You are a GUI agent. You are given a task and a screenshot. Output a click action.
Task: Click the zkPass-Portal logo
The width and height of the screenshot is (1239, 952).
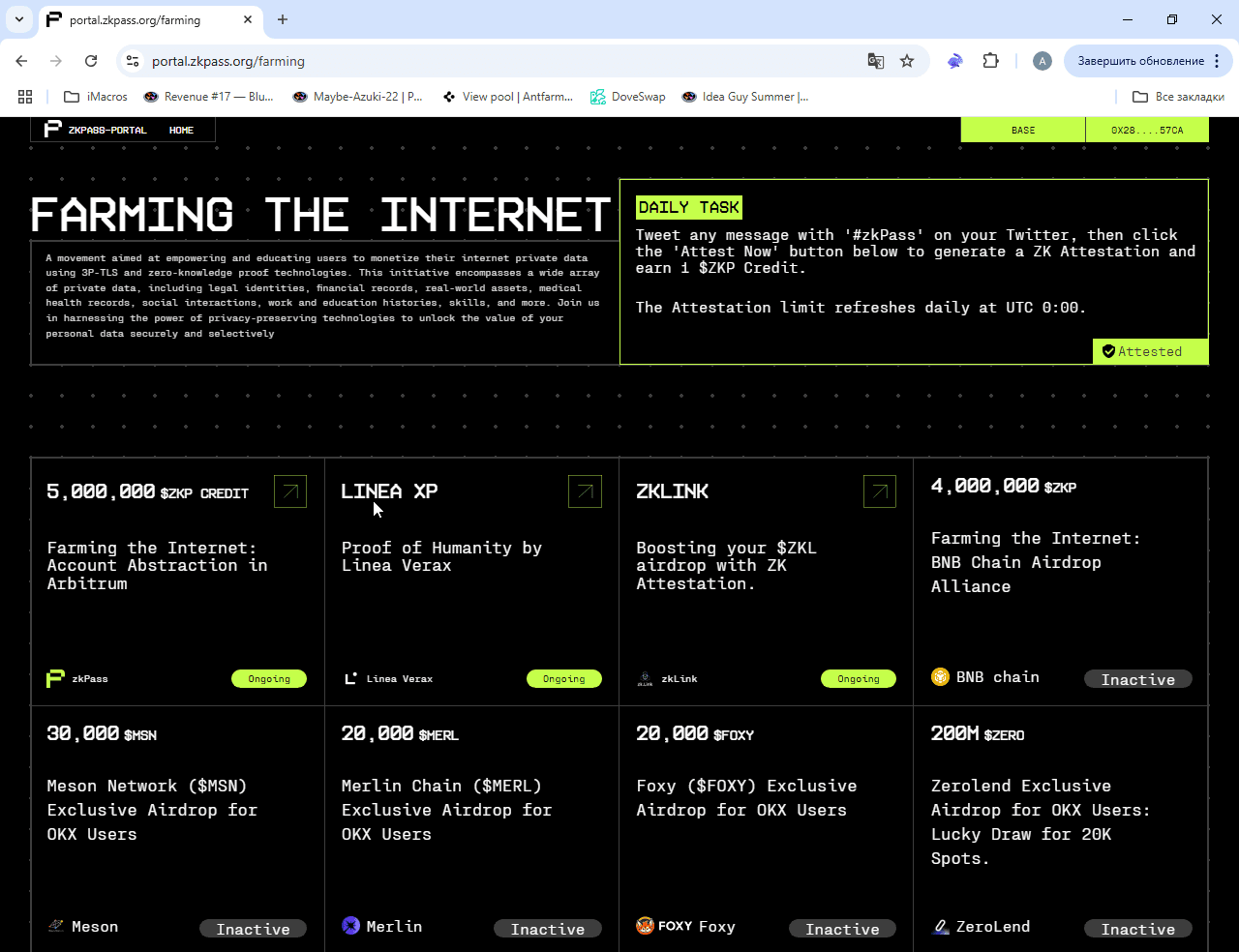(x=96, y=130)
